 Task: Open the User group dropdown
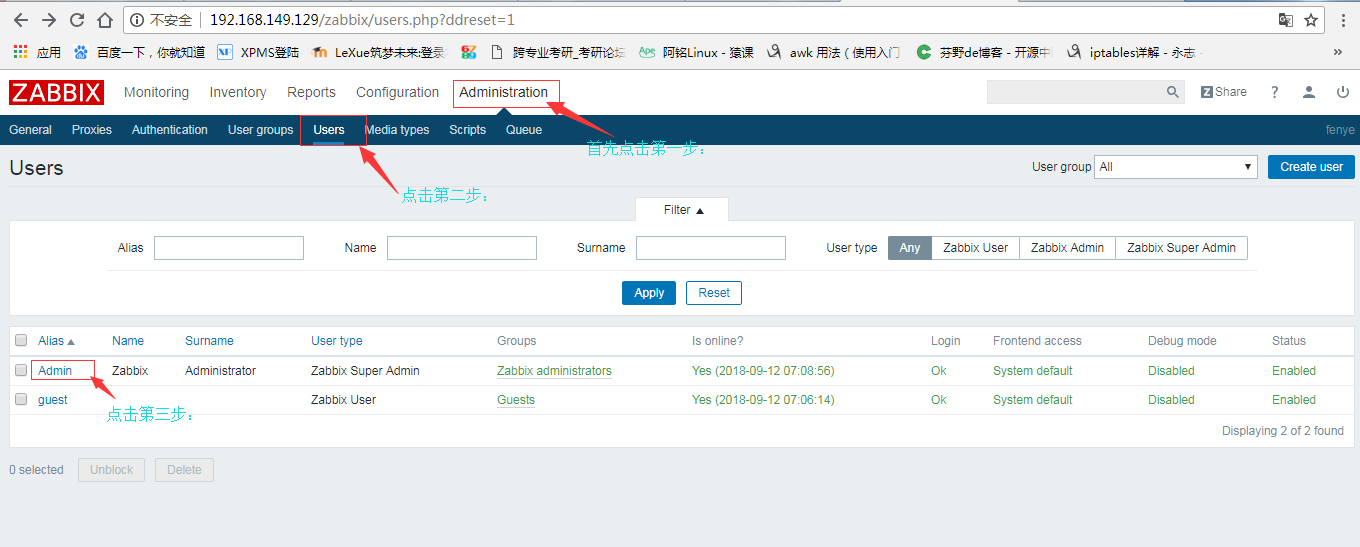coord(1176,167)
